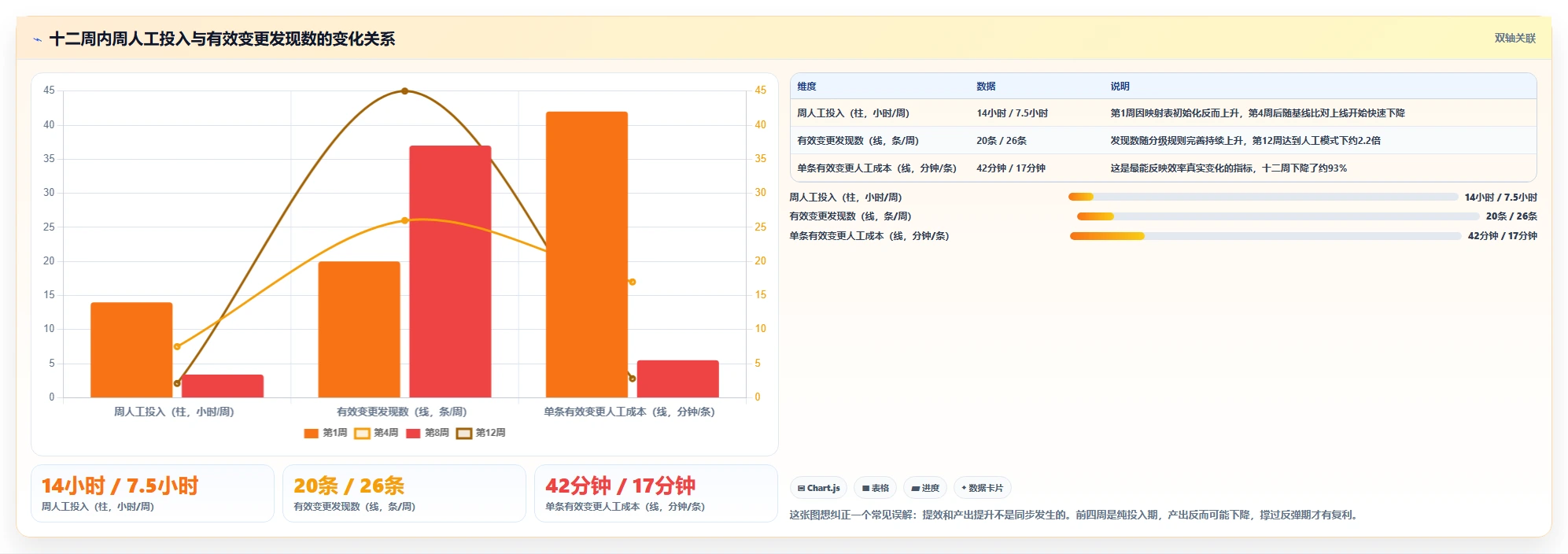Click the Chart.js tag chip
The height and width of the screenshot is (554, 1568).
click(818, 488)
